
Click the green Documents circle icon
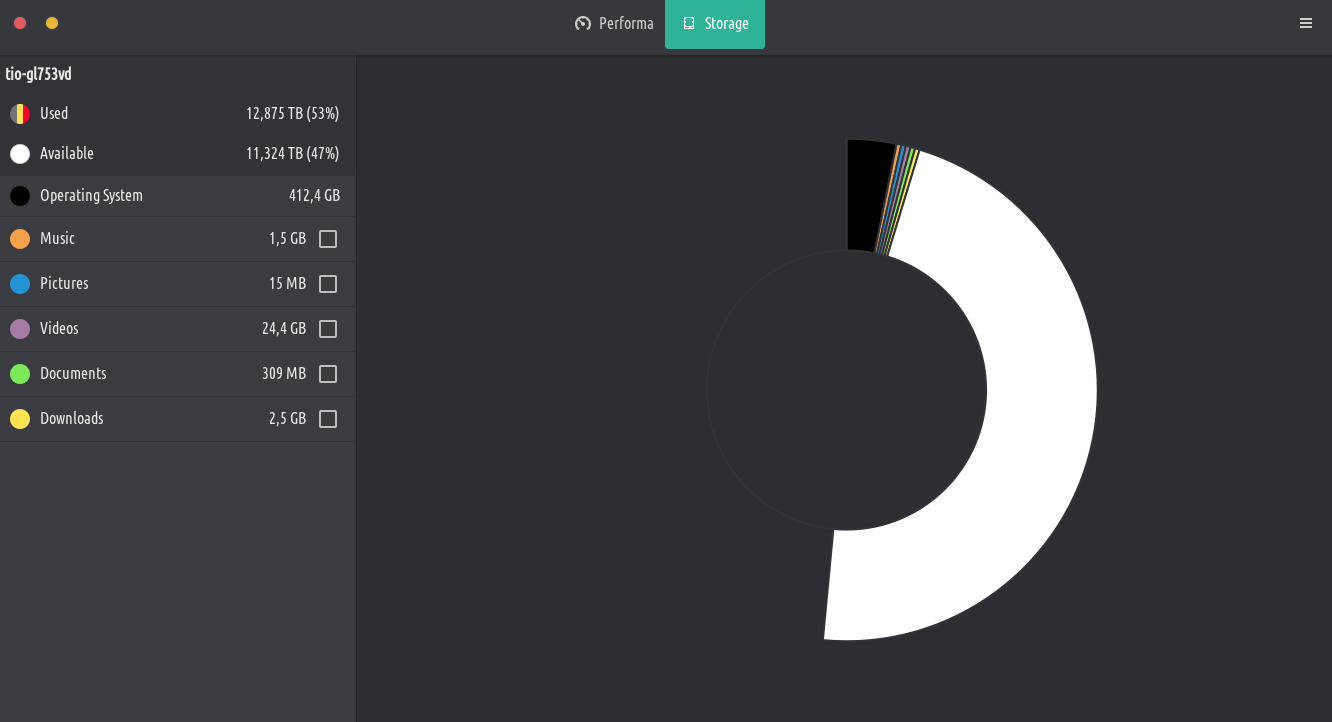tap(20, 374)
